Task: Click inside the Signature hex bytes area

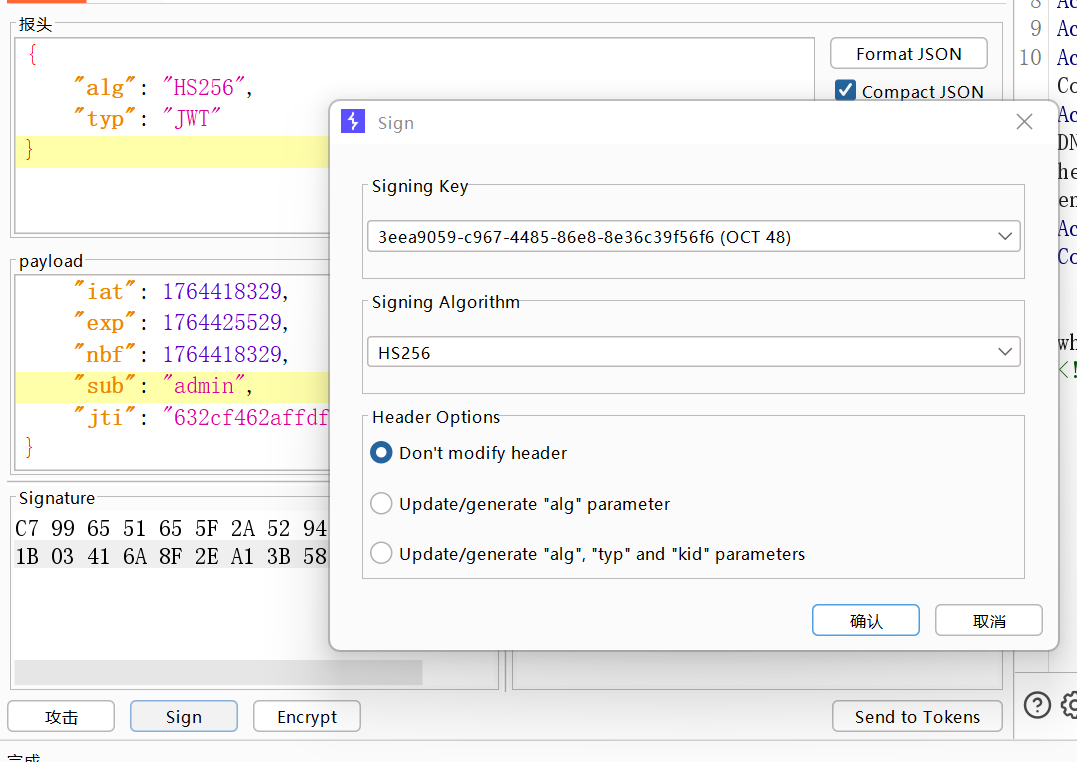Action: [x=170, y=541]
